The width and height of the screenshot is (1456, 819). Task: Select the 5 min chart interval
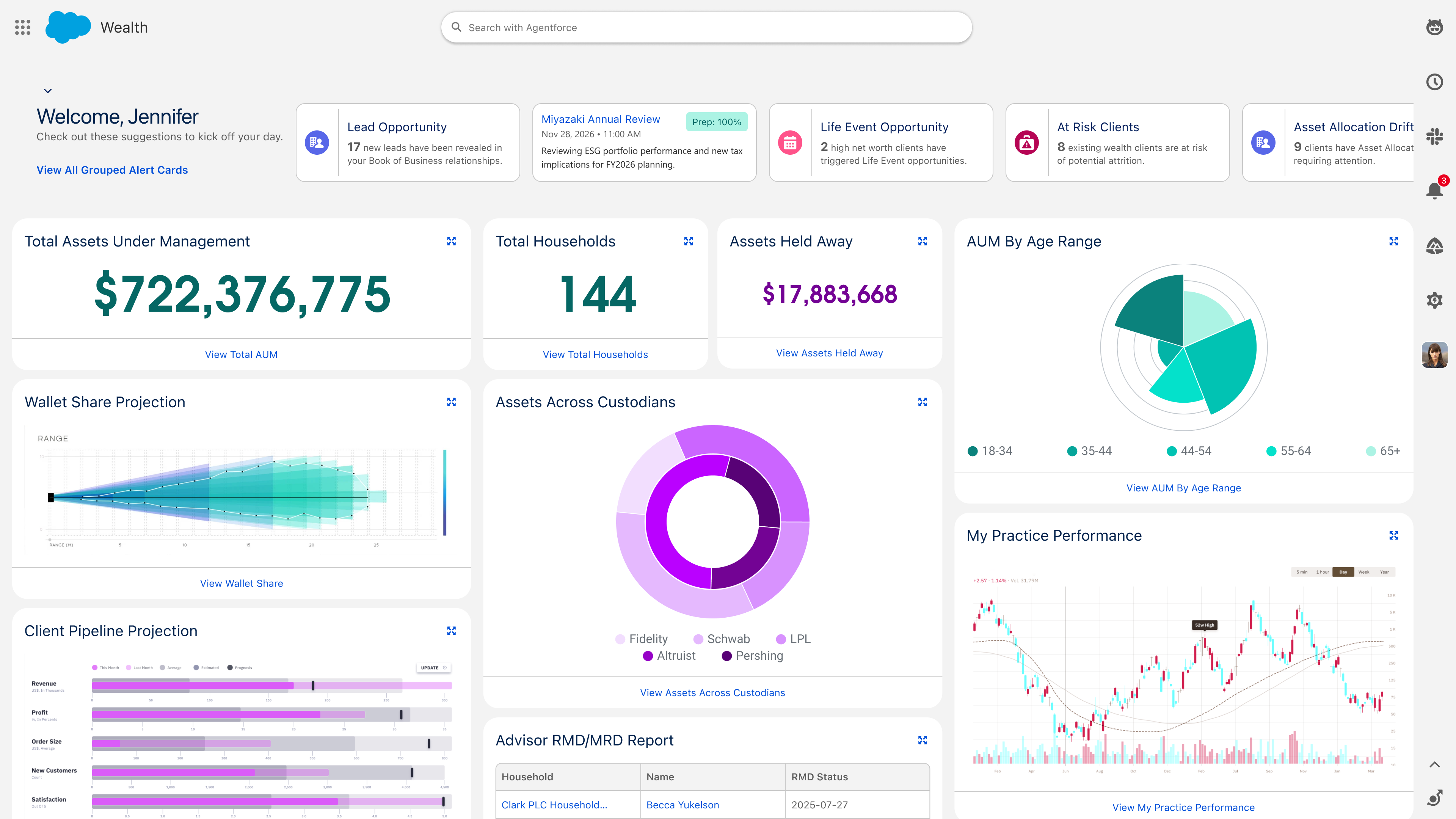coord(1302,572)
